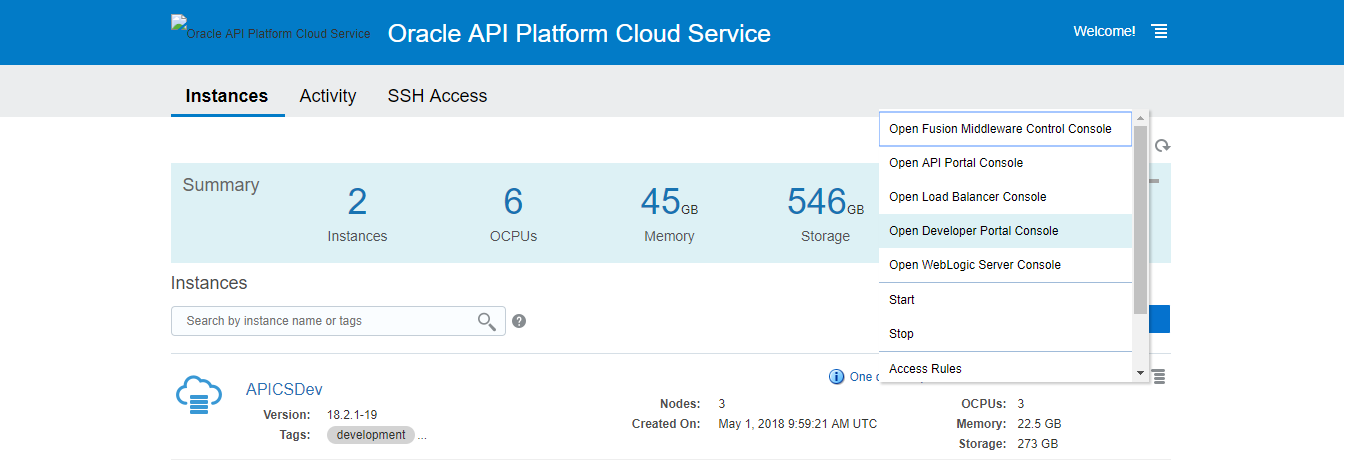Screen dimensions: 1354x460
Task: Switch to the Instances tab
Action: (227, 96)
